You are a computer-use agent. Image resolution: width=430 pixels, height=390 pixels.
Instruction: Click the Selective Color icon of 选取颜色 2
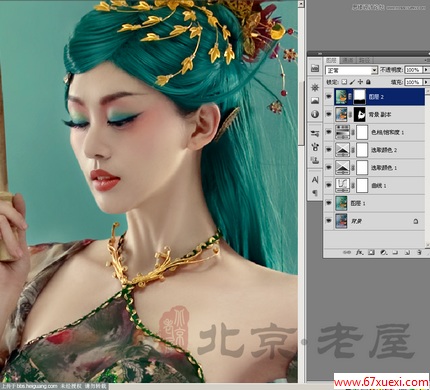[x=342, y=150]
